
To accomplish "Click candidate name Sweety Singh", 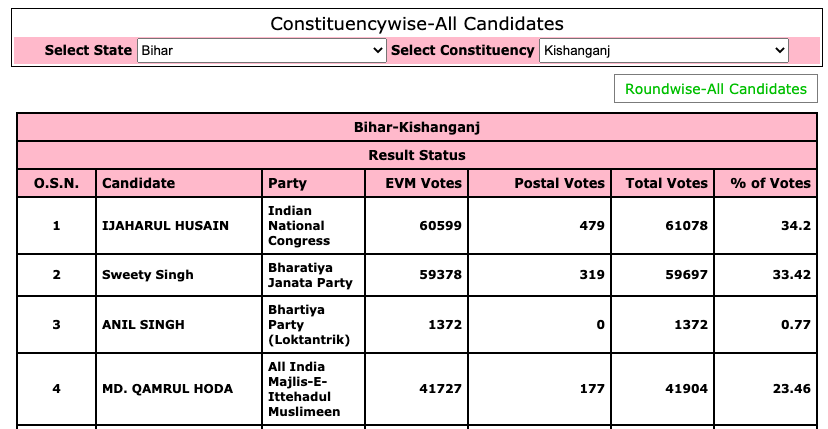I will pyautogui.click(x=148, y=275).
